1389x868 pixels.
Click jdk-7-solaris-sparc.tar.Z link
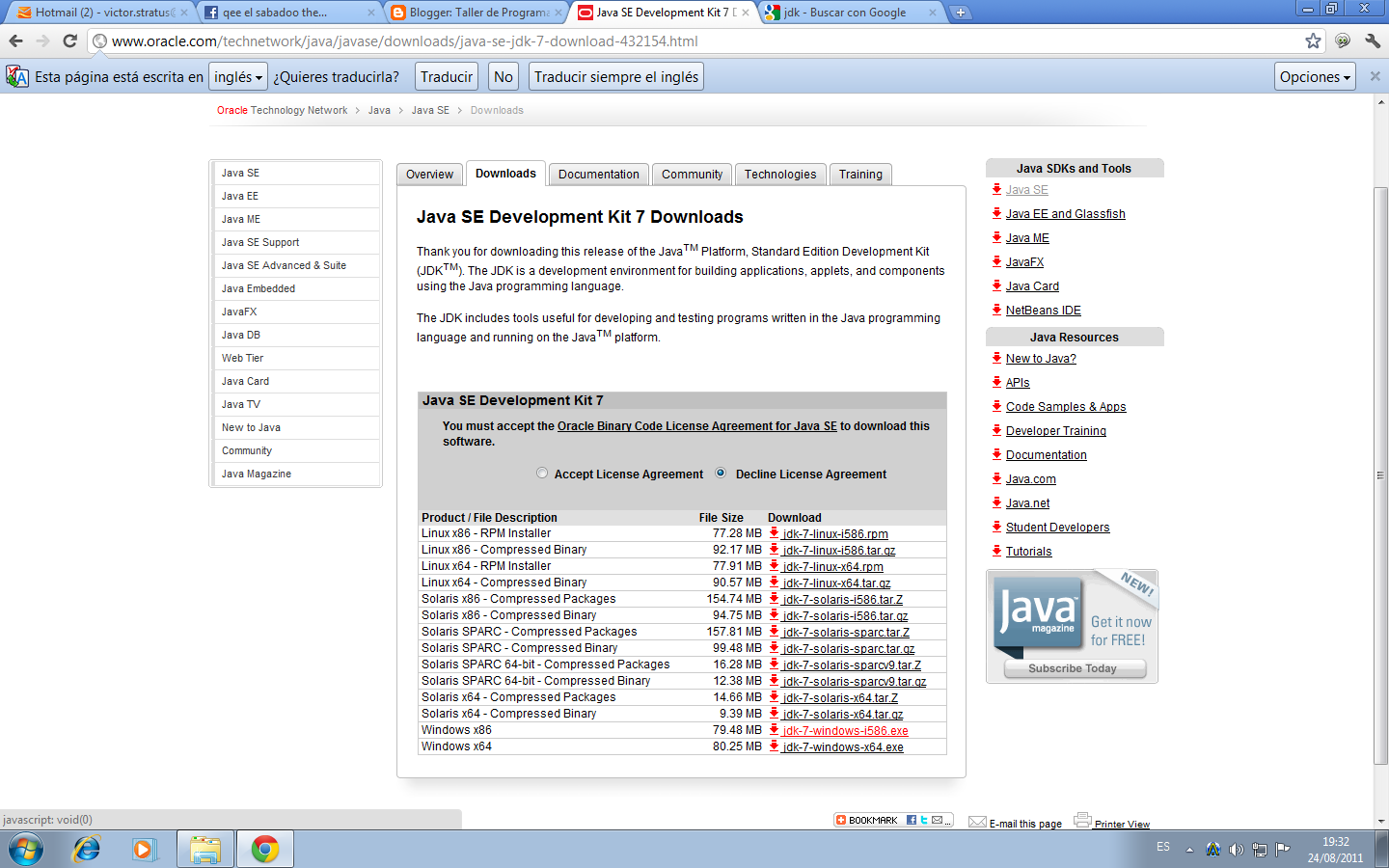point(847,632)
